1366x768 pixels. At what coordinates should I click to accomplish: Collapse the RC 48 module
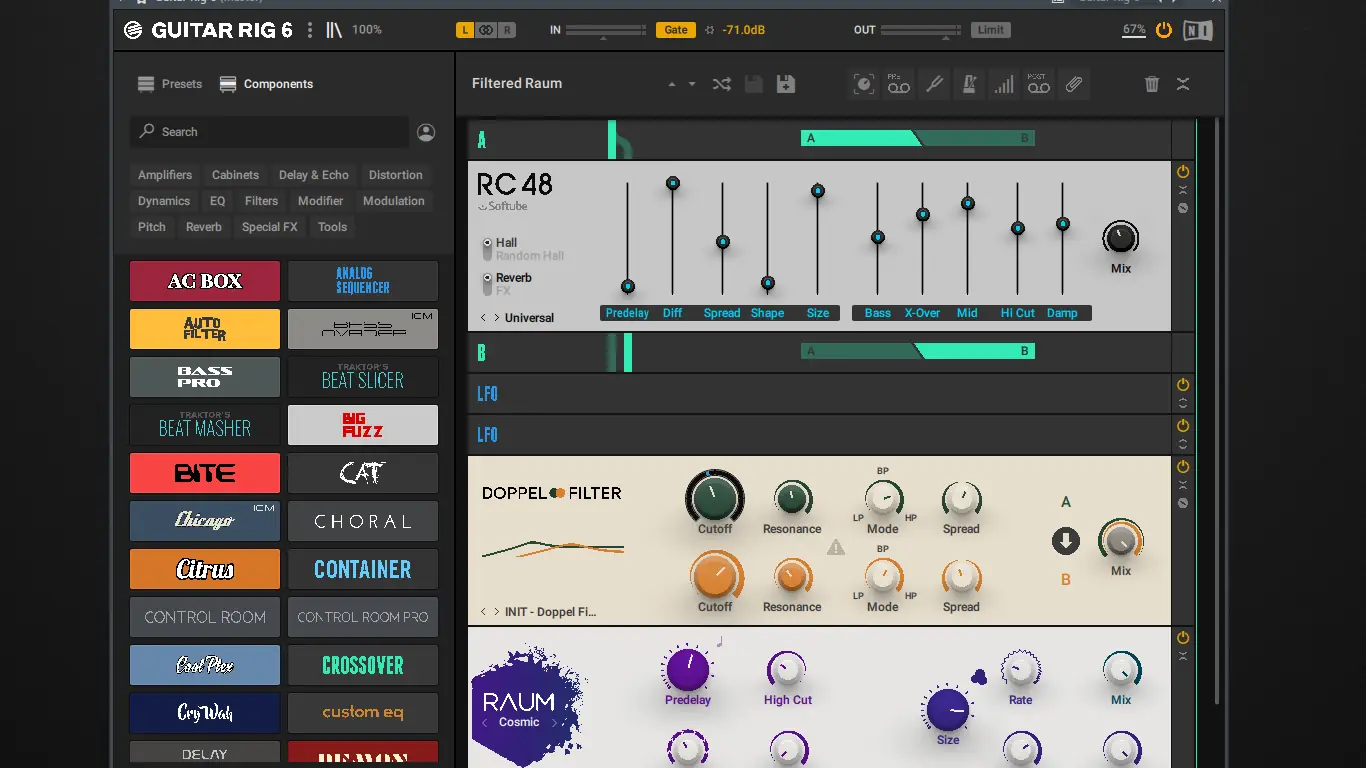1183,190
